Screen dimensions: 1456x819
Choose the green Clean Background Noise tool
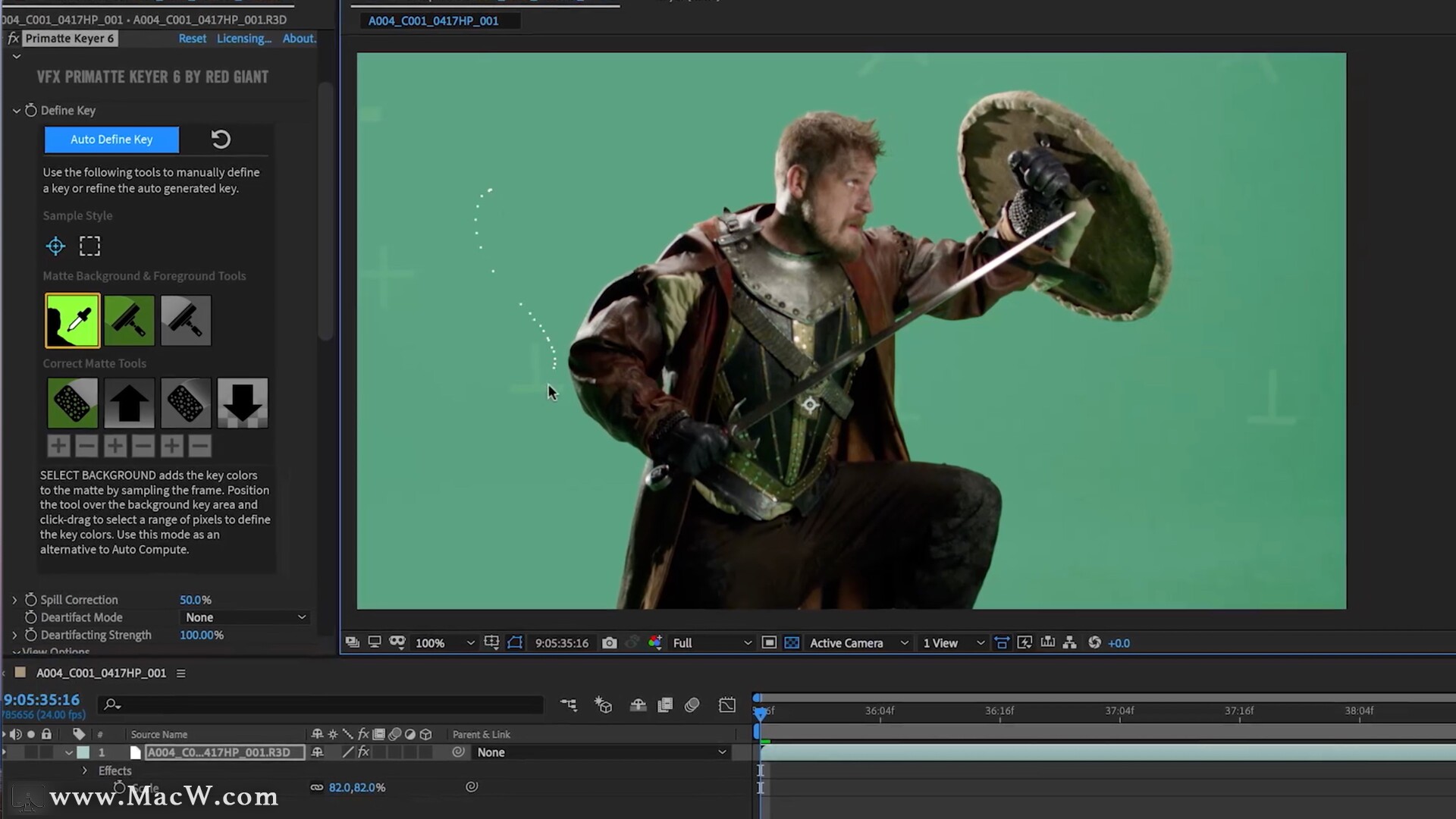pos(129,320)
